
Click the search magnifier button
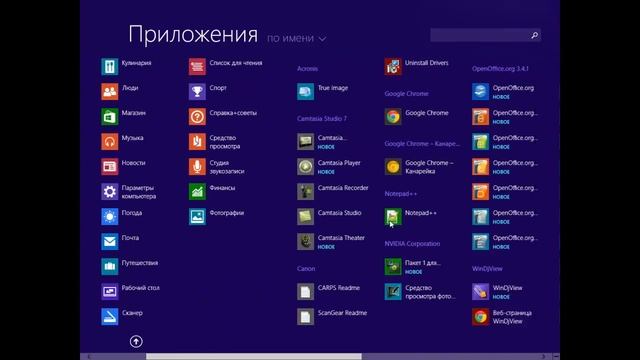click(x=534, y=35)
